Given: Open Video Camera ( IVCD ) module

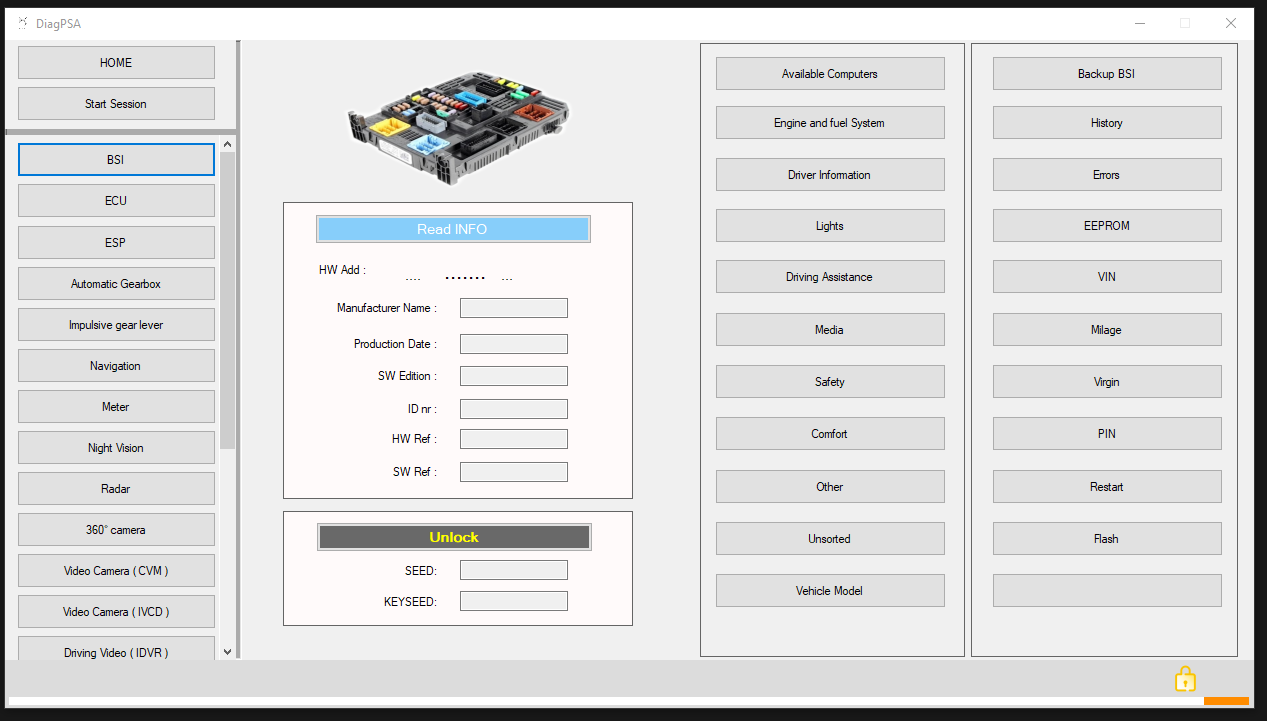Looking at the screenshot, I should pos(116,611).
